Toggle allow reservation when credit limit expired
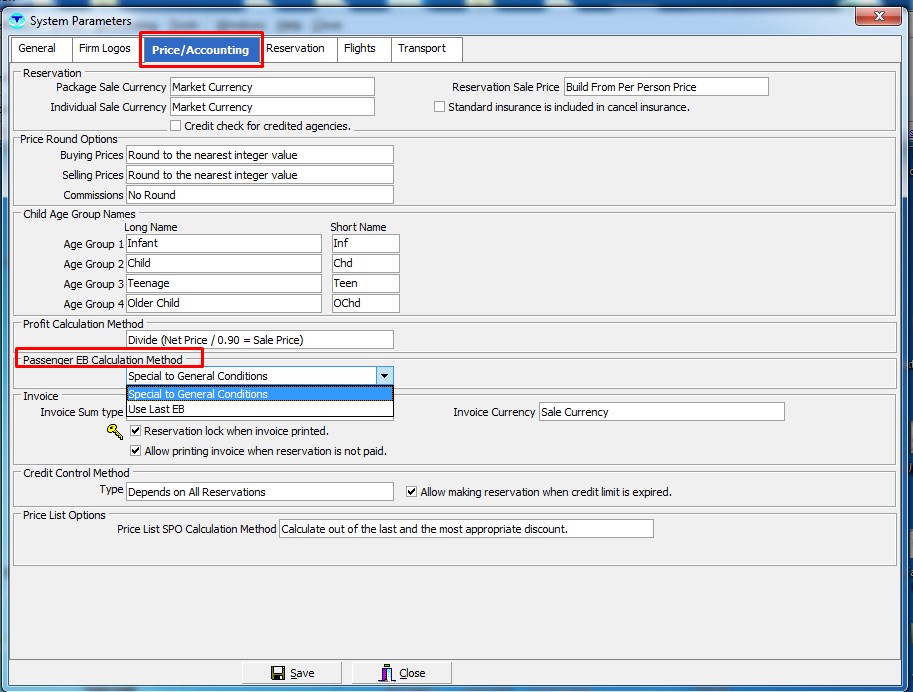This screenshot has width=913, height=692. coord(412,492)
